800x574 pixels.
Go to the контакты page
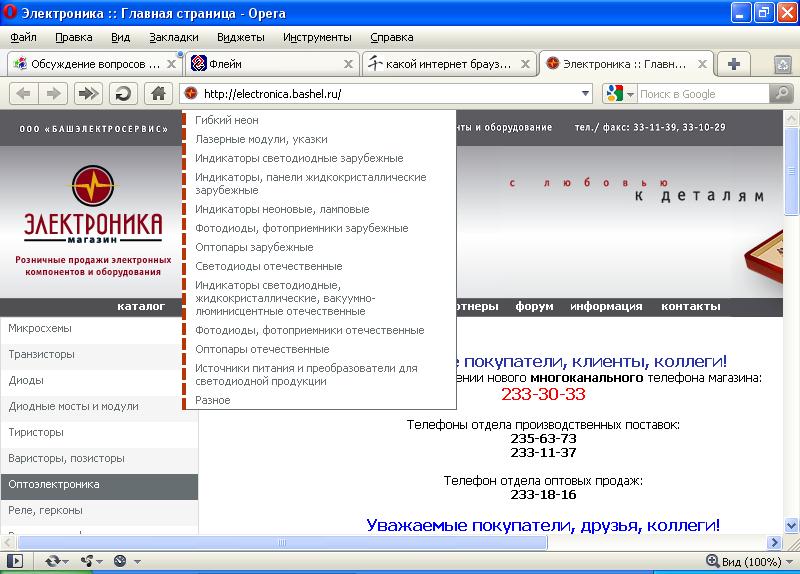pos(691,306)
